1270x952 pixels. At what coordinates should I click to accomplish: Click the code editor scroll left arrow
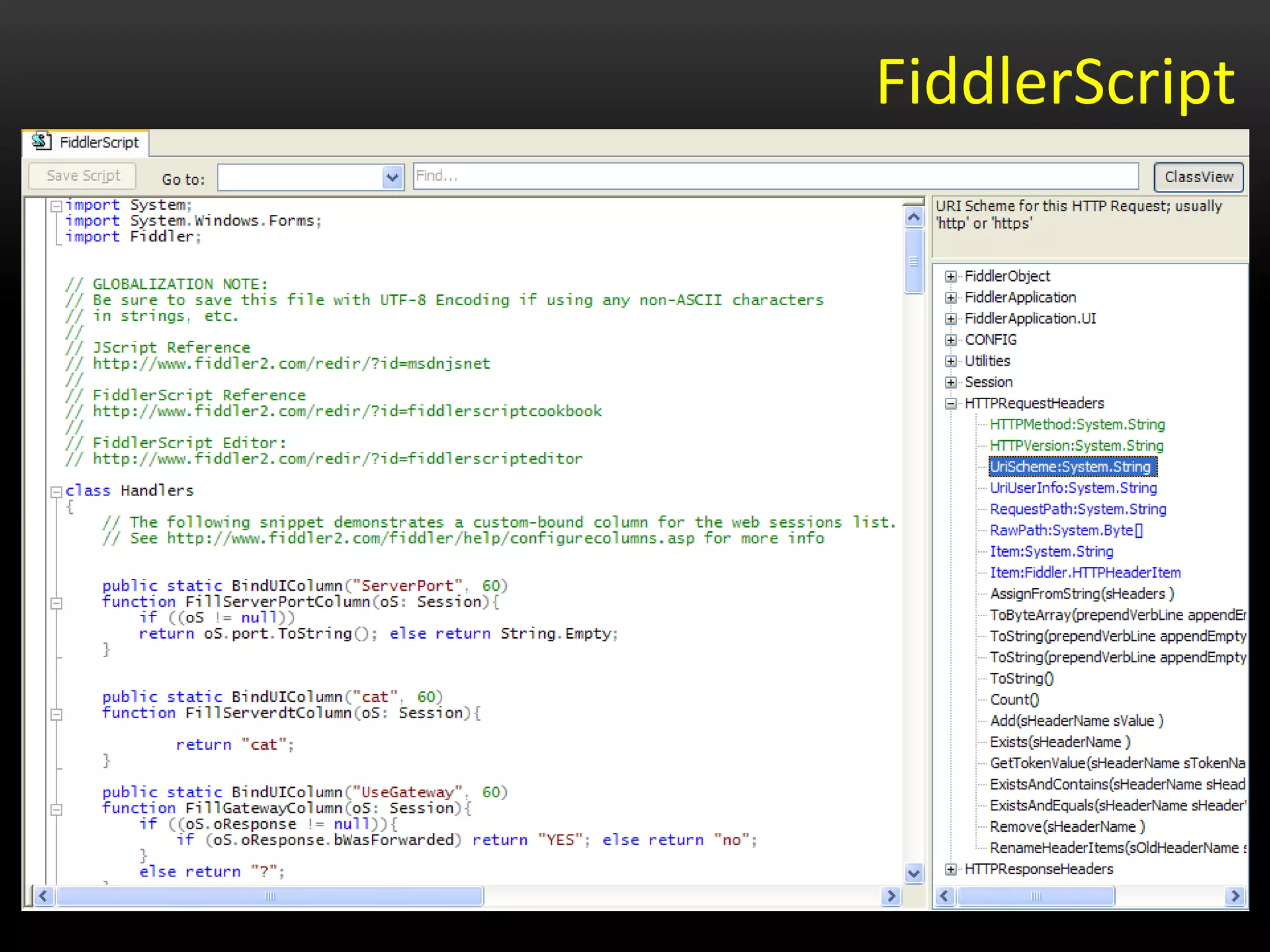43,896
